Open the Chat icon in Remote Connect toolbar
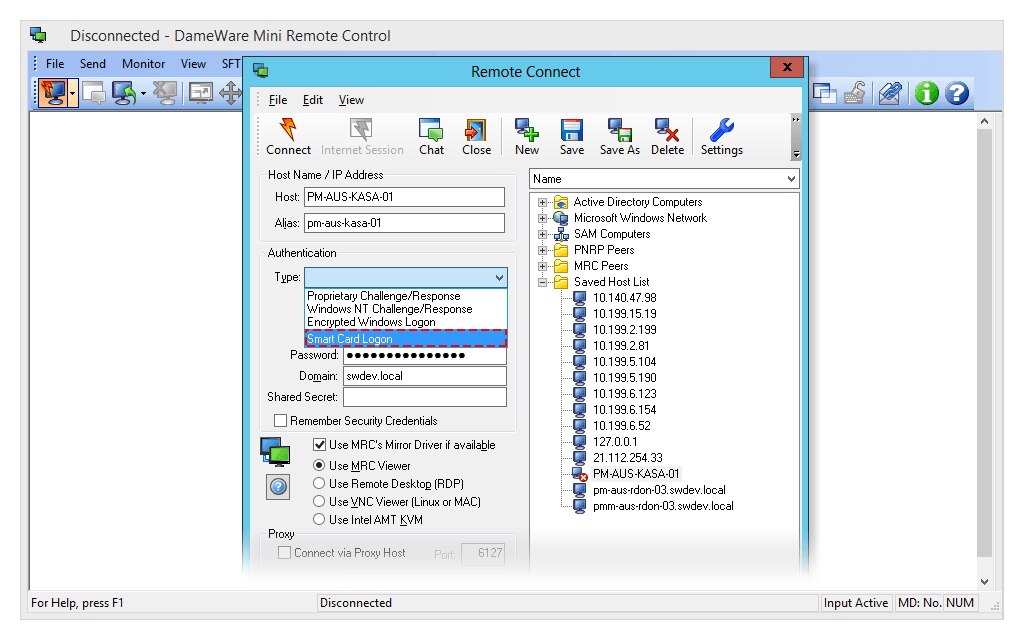The image size is (1024, 640). tap(431, 129)
